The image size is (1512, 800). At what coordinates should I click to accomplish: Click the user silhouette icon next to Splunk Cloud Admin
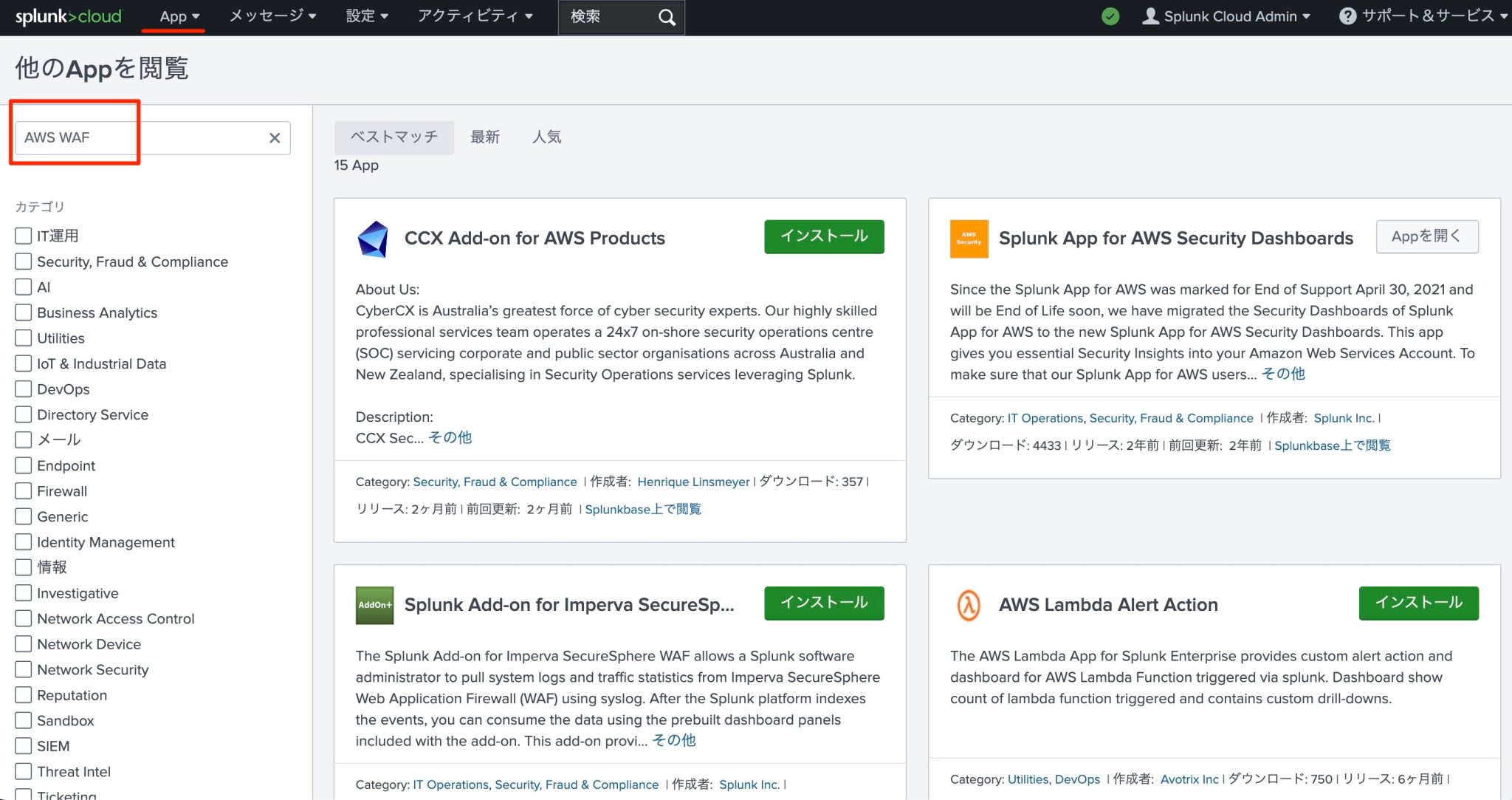tap(1149, 16)
